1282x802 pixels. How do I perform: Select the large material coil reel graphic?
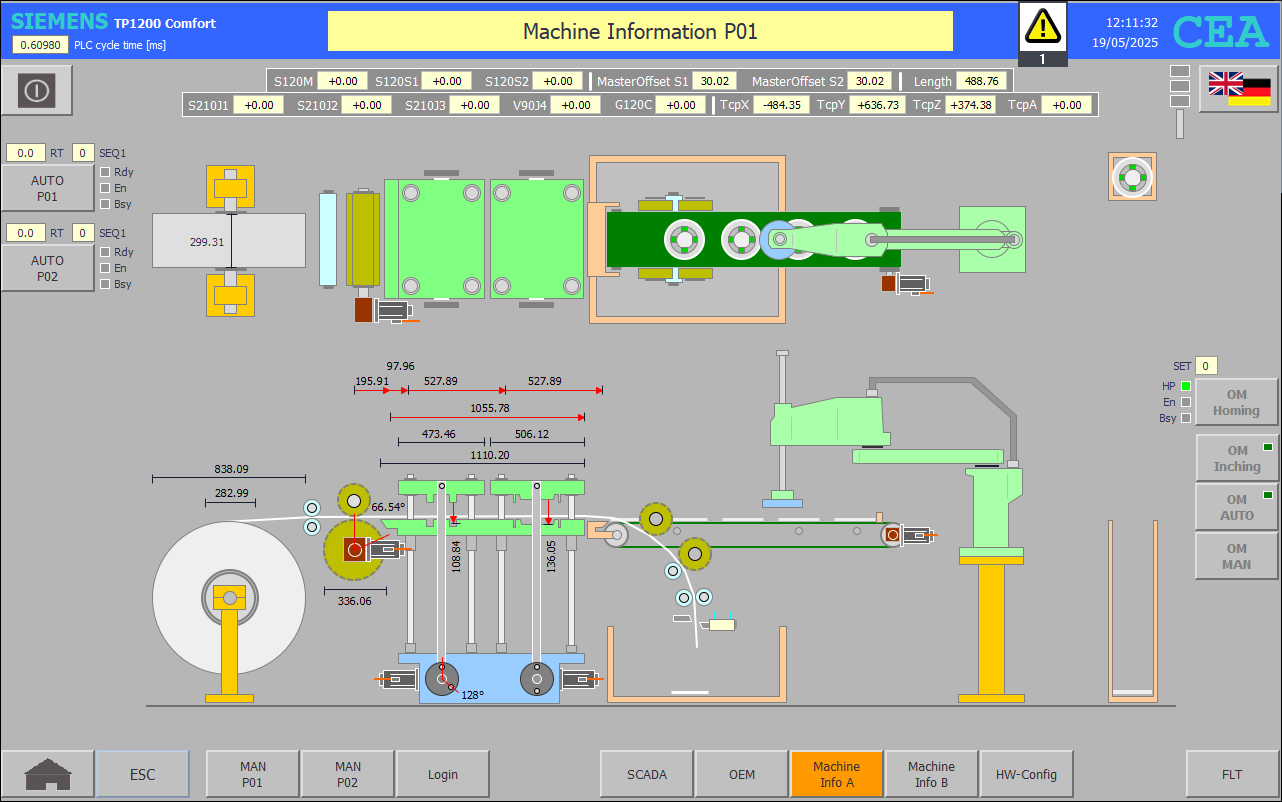[x=229, y=598]
